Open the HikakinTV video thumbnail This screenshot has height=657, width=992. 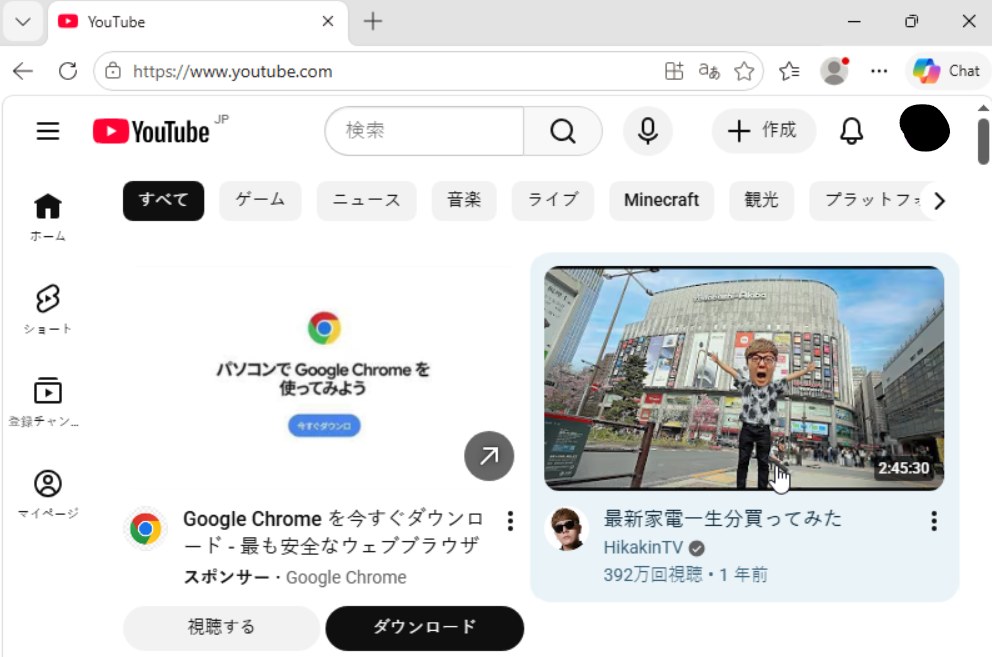point(744,378)
